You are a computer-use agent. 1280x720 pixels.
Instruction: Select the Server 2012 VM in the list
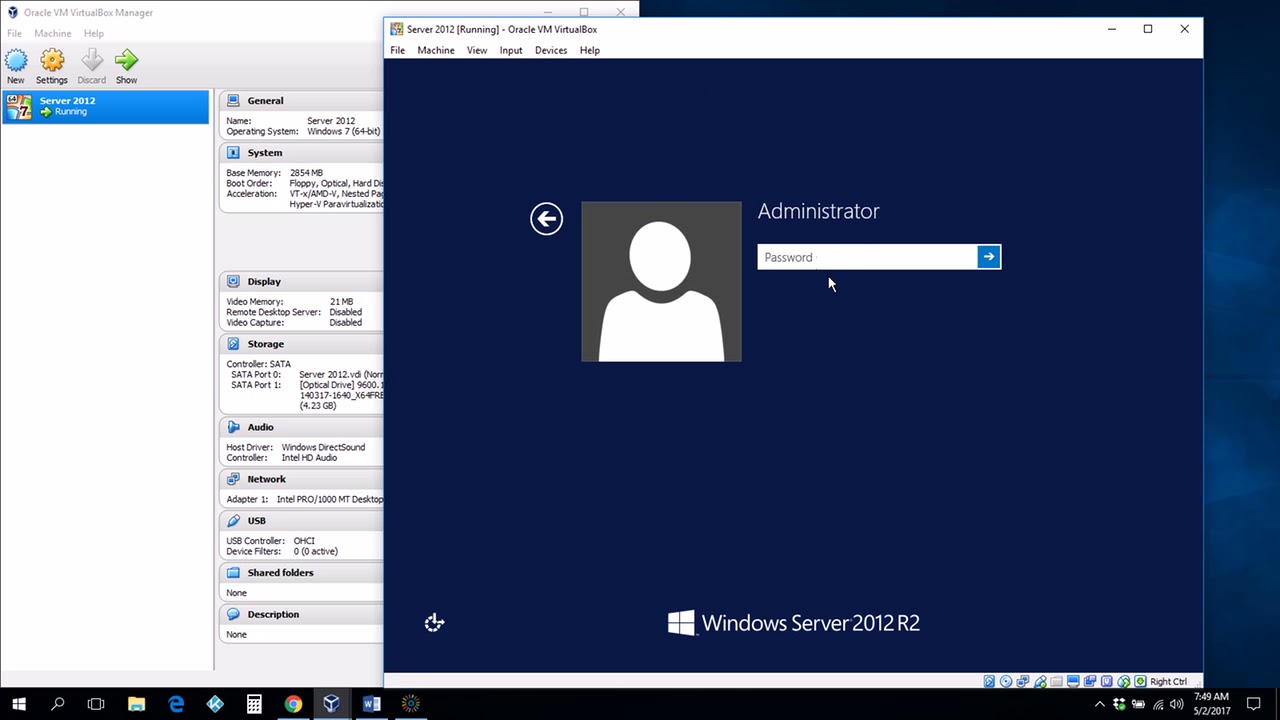tap(106, 106)
